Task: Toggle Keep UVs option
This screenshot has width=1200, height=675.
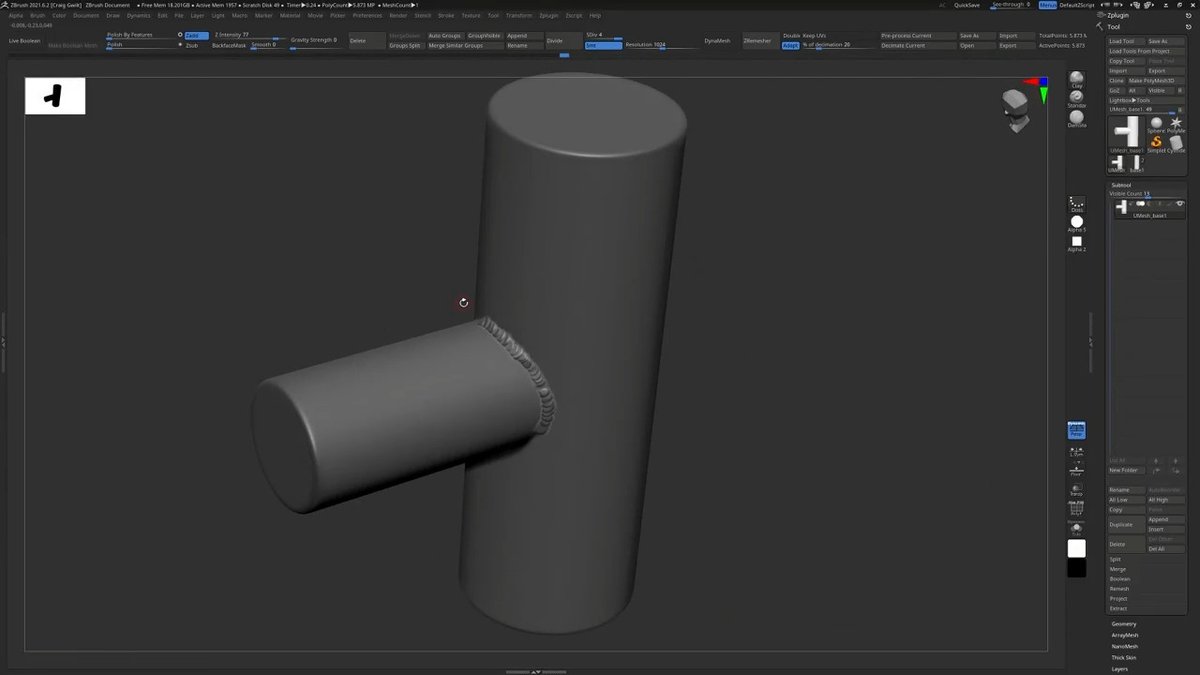Action: [815, 35]
